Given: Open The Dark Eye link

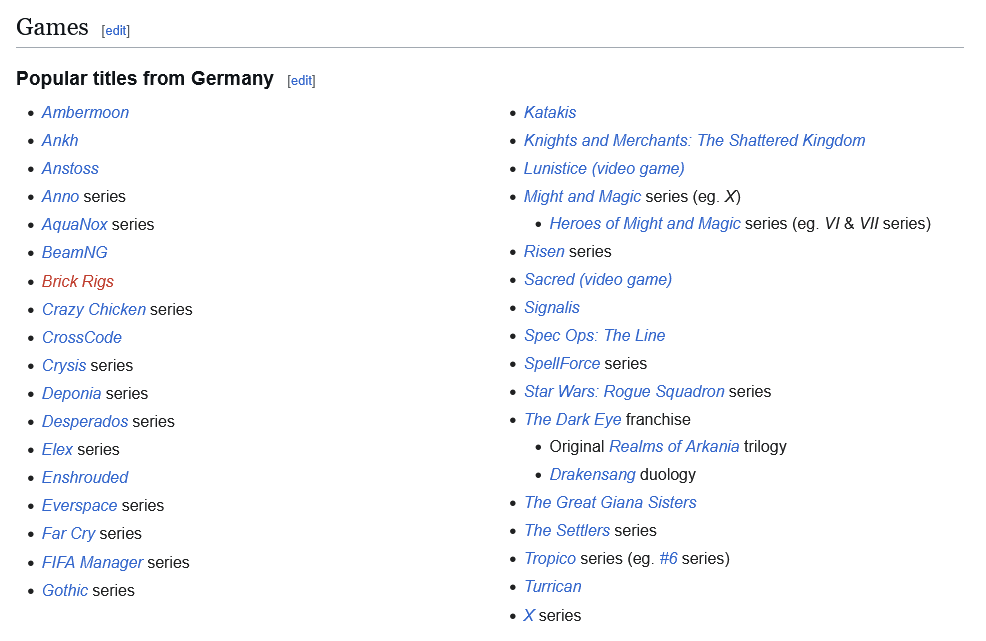Looking at the screenshot, I should (573, 420).
